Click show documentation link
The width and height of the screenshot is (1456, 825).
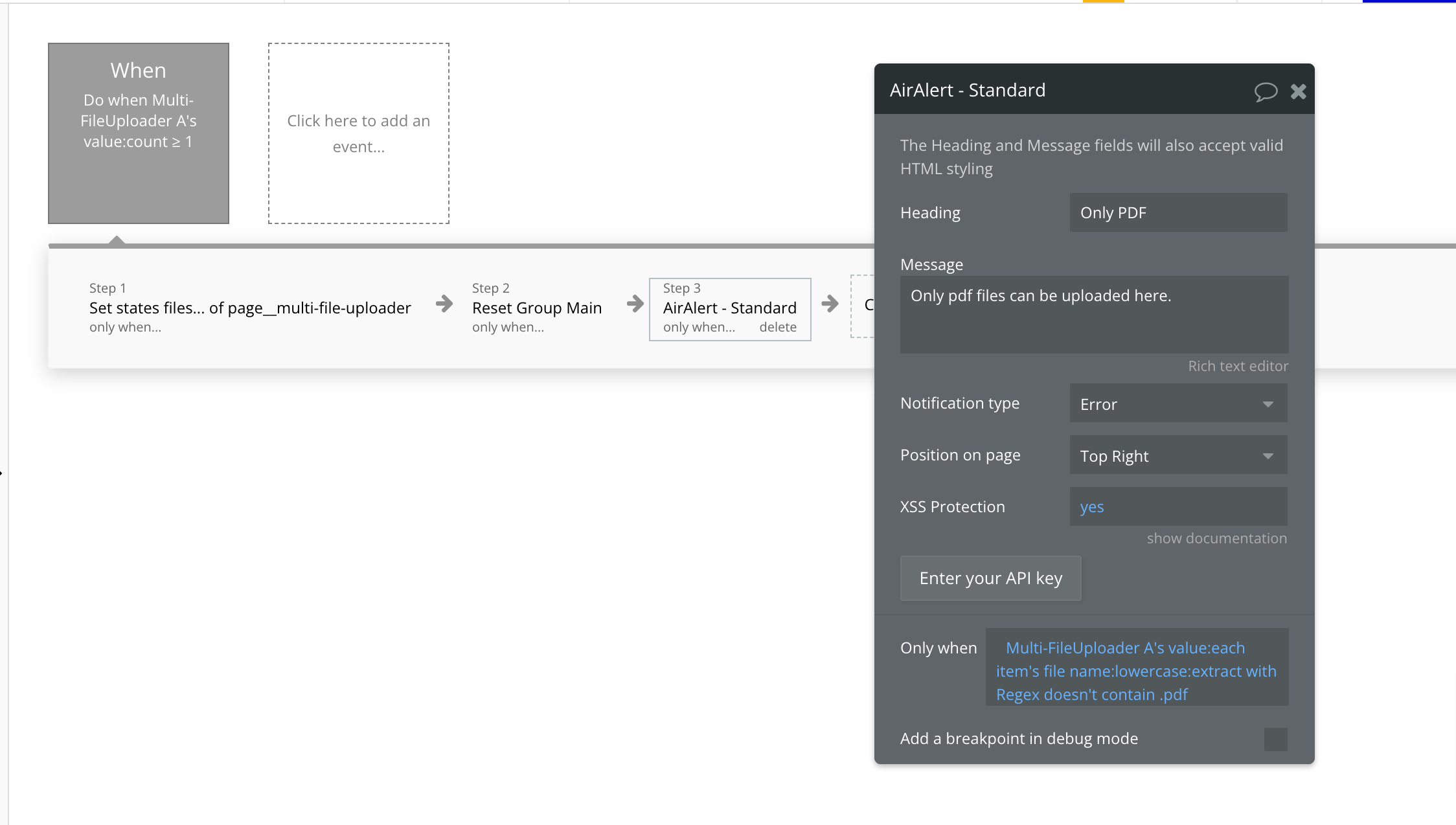[x=1216, y=539]
